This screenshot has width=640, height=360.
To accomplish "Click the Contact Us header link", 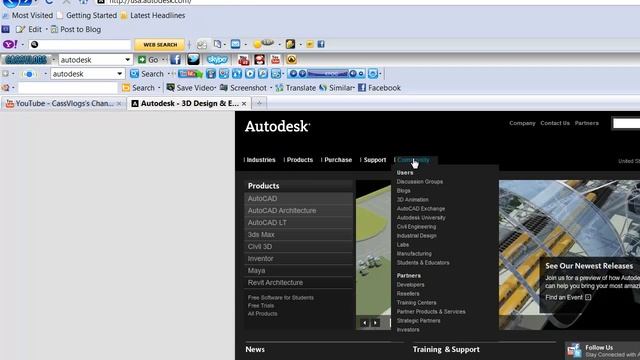I will pos(555,123).
